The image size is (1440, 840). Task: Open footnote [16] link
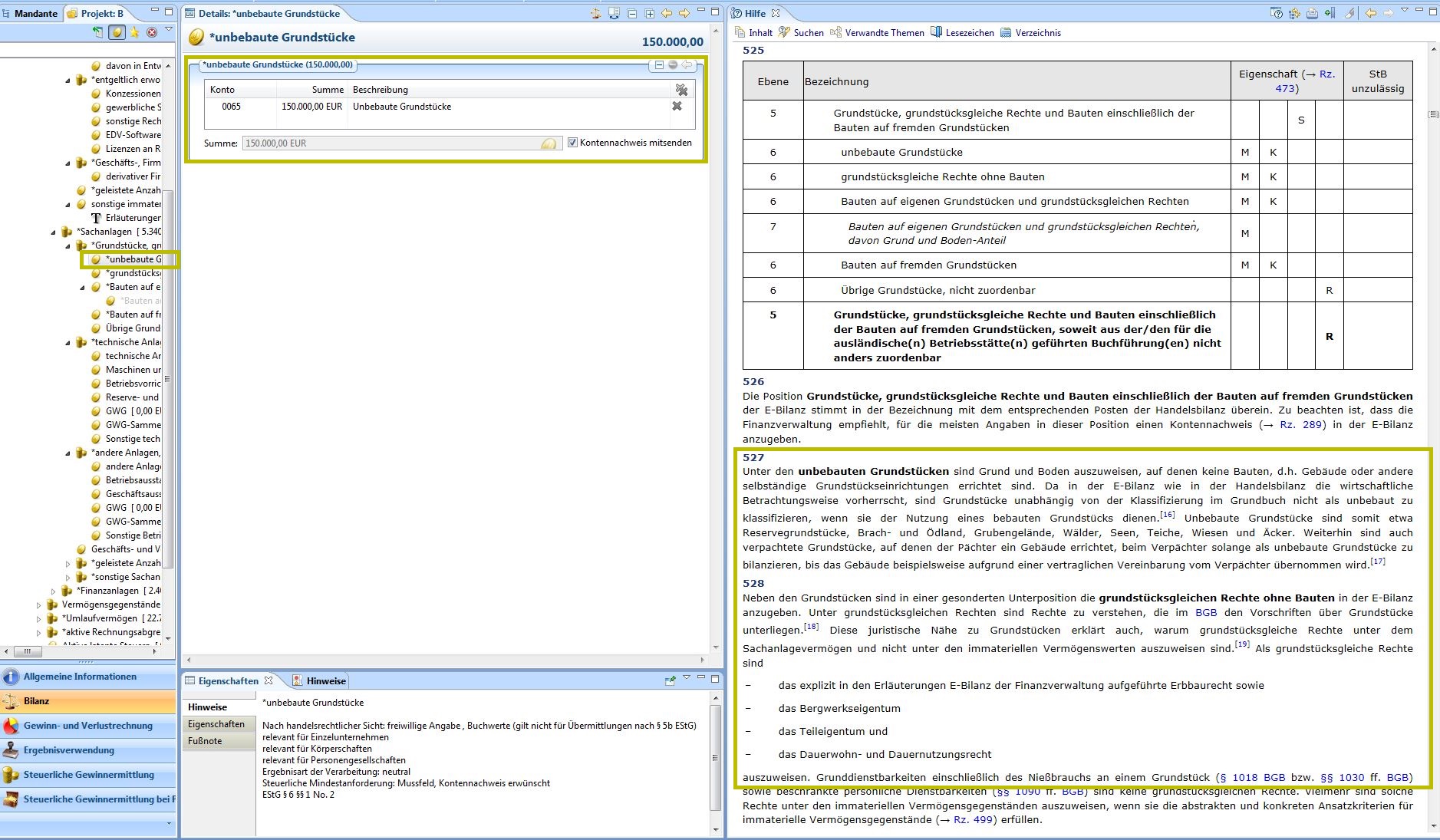(1167, 515)
